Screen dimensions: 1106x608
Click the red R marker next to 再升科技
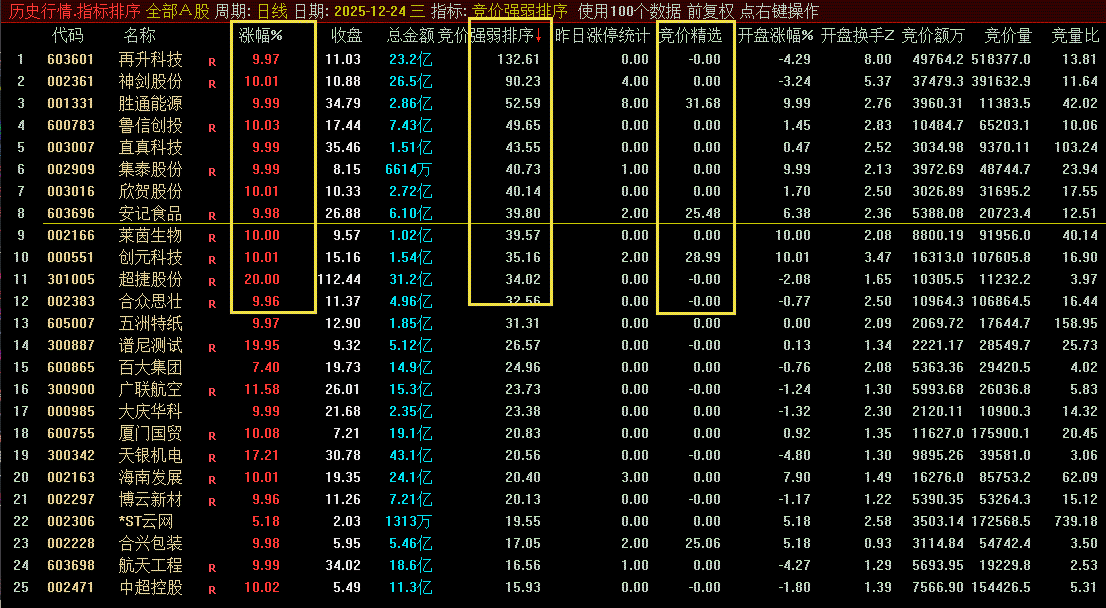click(x=212, y=62)
